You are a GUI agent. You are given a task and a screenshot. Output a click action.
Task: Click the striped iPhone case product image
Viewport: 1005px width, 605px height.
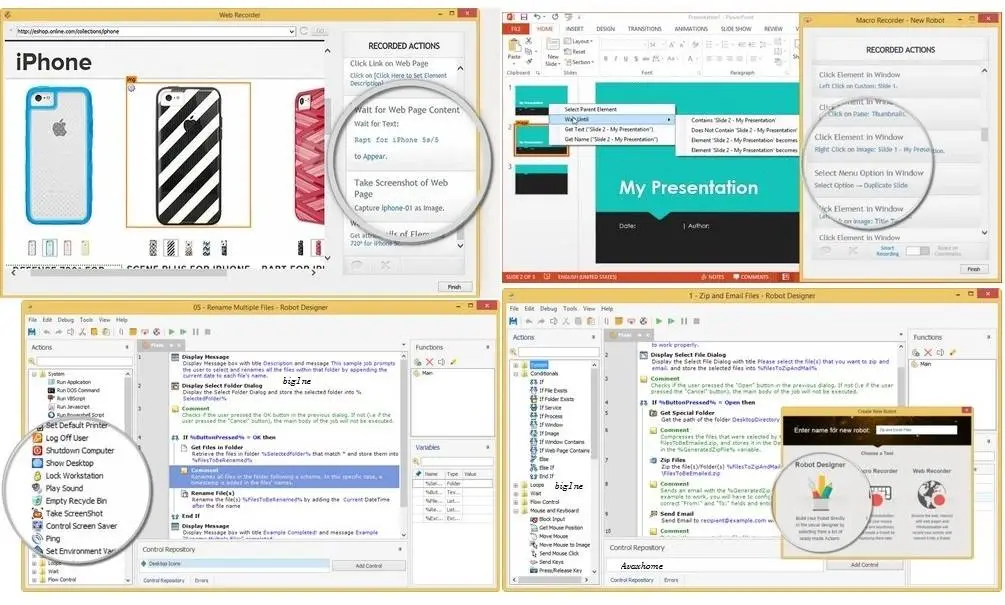(188, 154)
